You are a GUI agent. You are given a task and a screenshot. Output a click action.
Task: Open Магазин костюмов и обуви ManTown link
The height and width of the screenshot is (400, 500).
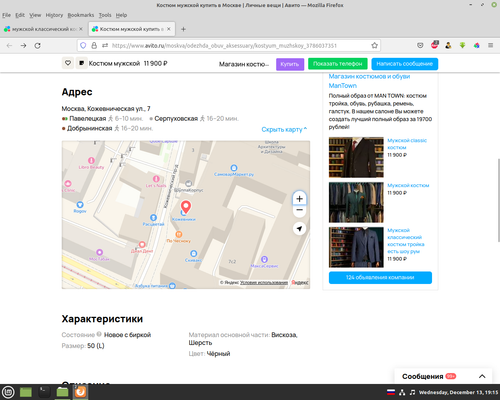coord(369,81)
